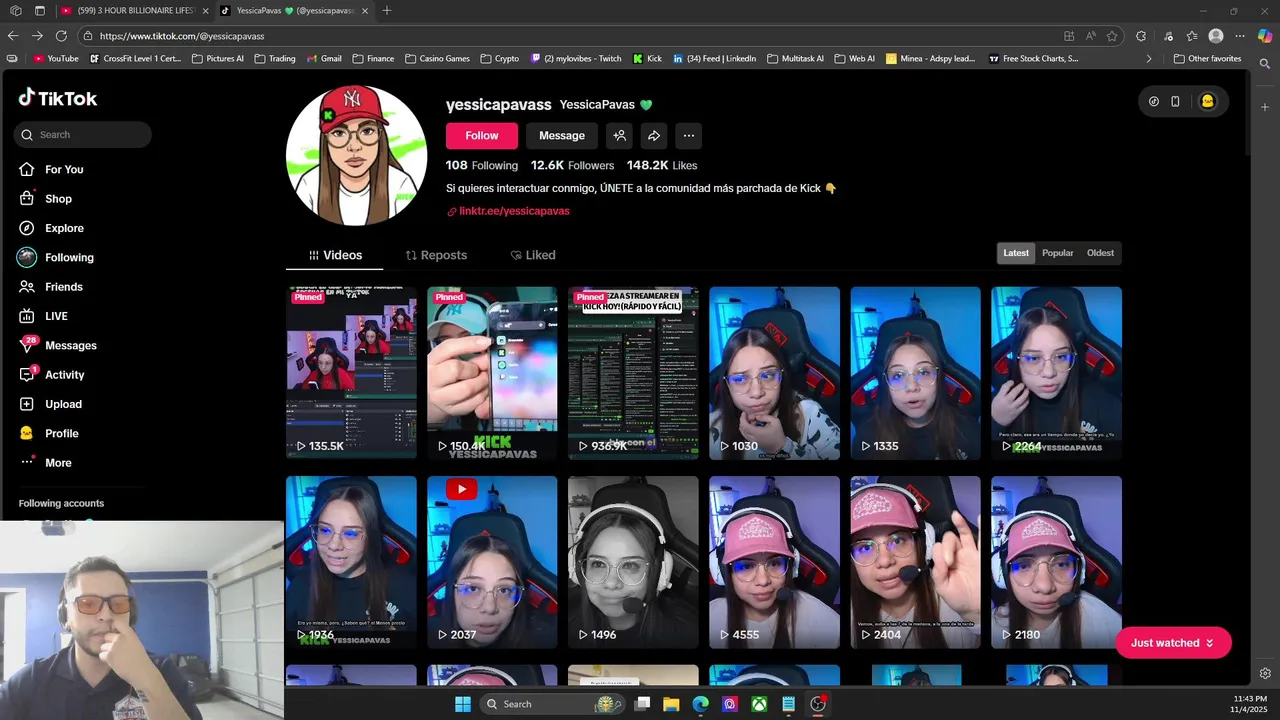Viewport: 1280px width, 720px height.
Task: Open the video with 4555 views
Action: [774, 562]
